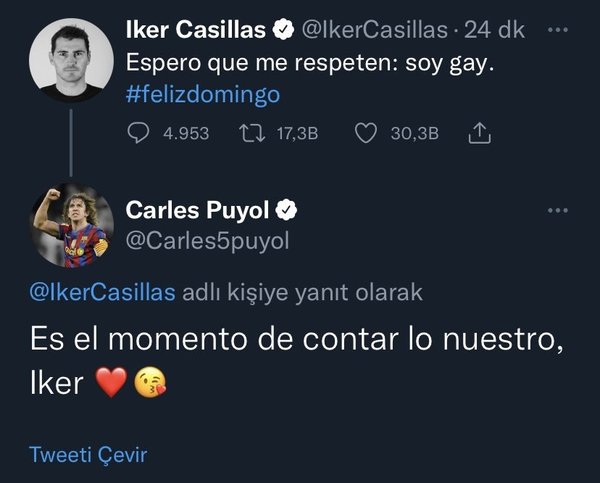Open Carles Puyol's profile picture
Screen dimensions: 600x483
(70, 224)
